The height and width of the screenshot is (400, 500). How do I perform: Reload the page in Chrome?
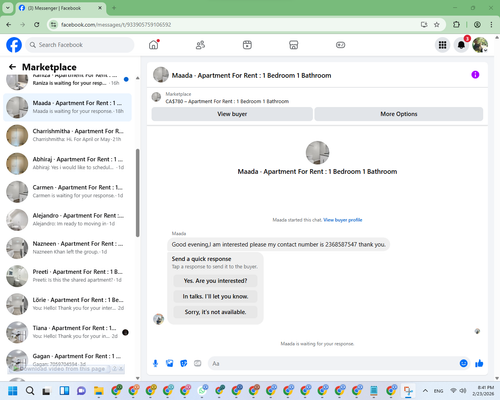tap(37, 25)
